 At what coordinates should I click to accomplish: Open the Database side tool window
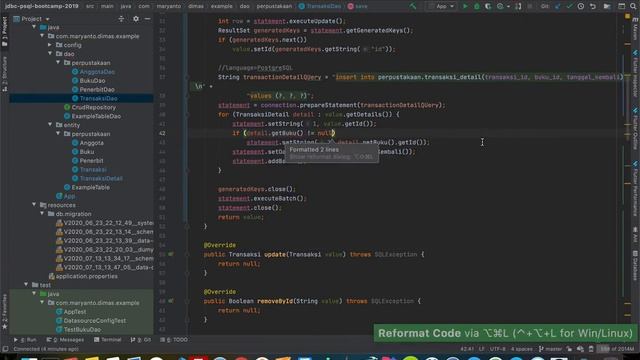click(x=635, y=265)
